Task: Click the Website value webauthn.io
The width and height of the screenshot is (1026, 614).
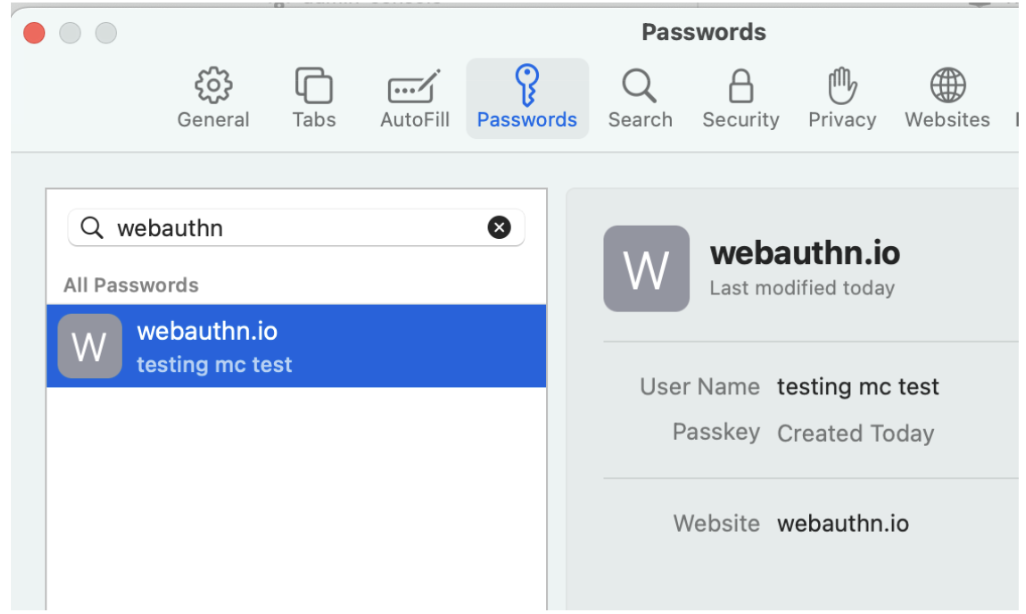Action: 843,524
